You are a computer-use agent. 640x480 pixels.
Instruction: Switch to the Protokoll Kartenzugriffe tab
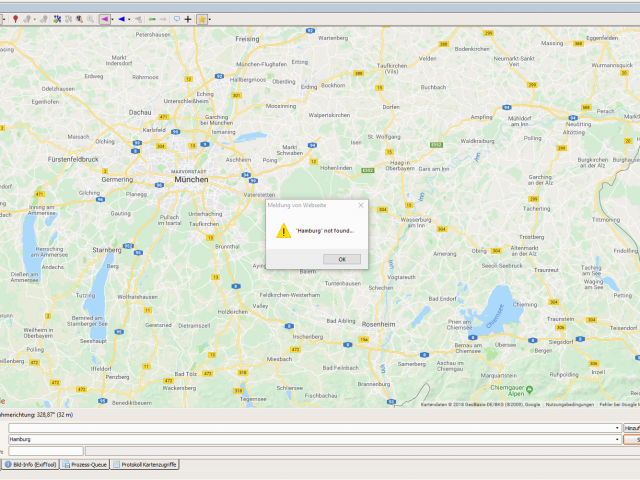pos(145,464)
